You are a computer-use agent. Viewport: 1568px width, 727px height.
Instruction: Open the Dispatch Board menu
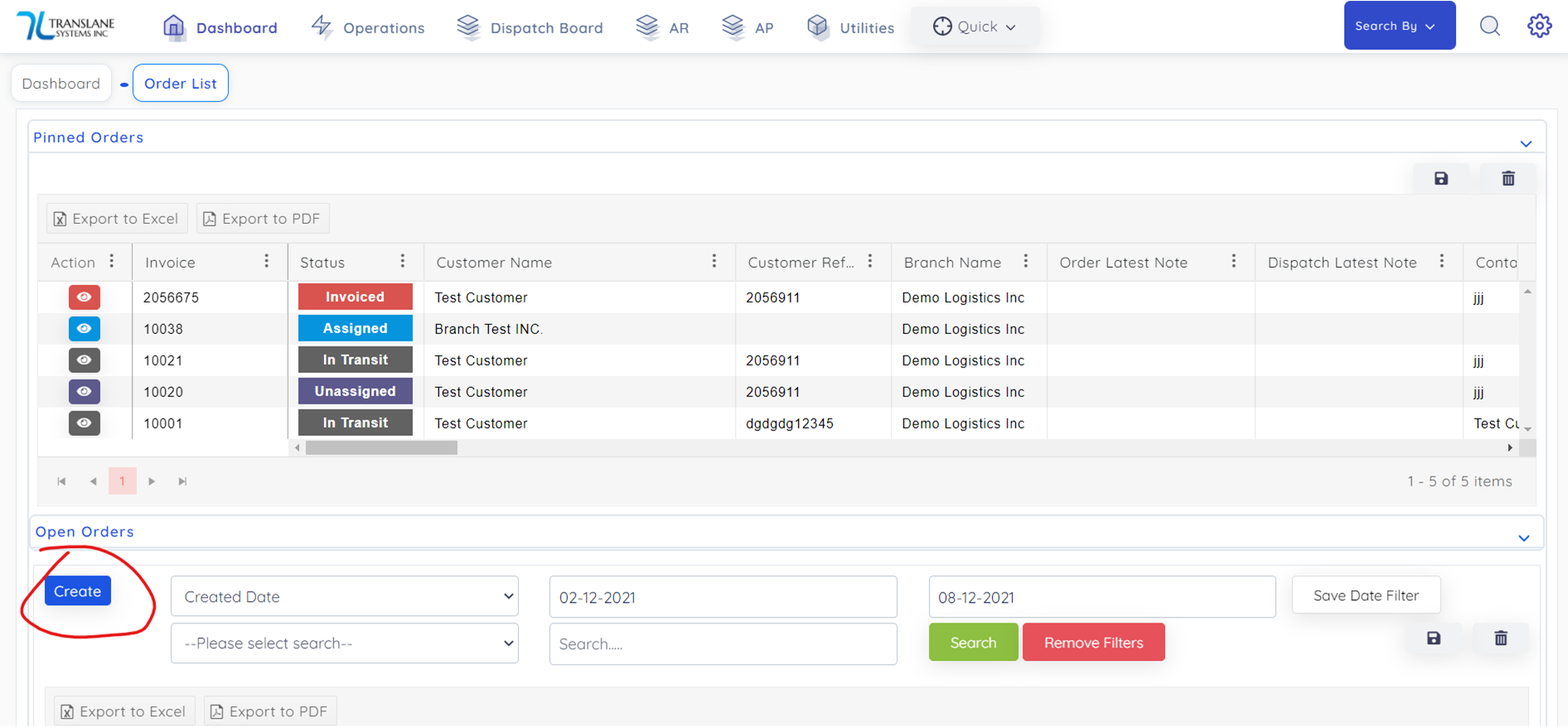point(530,27)
